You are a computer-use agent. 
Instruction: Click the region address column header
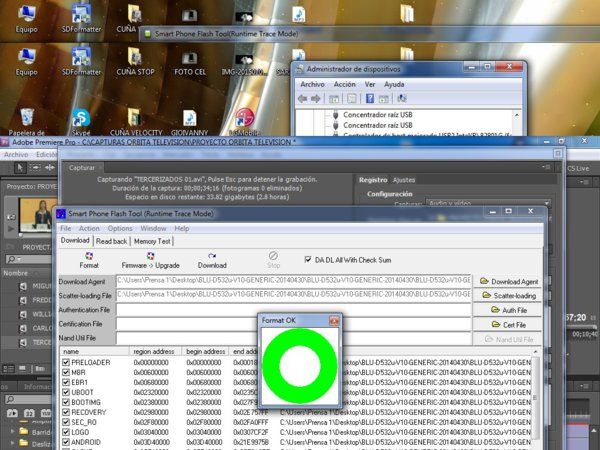[156, 351]
